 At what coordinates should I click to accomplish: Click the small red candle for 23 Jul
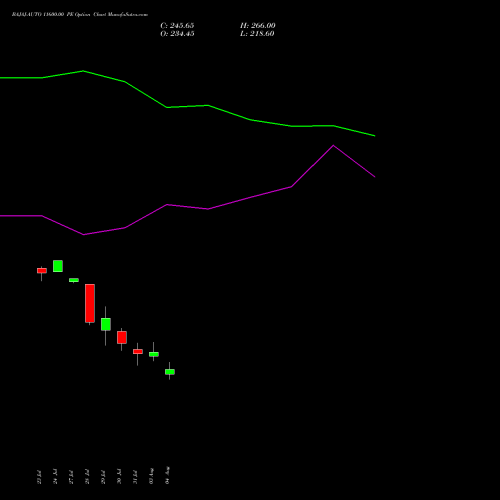tap(42, 271)
